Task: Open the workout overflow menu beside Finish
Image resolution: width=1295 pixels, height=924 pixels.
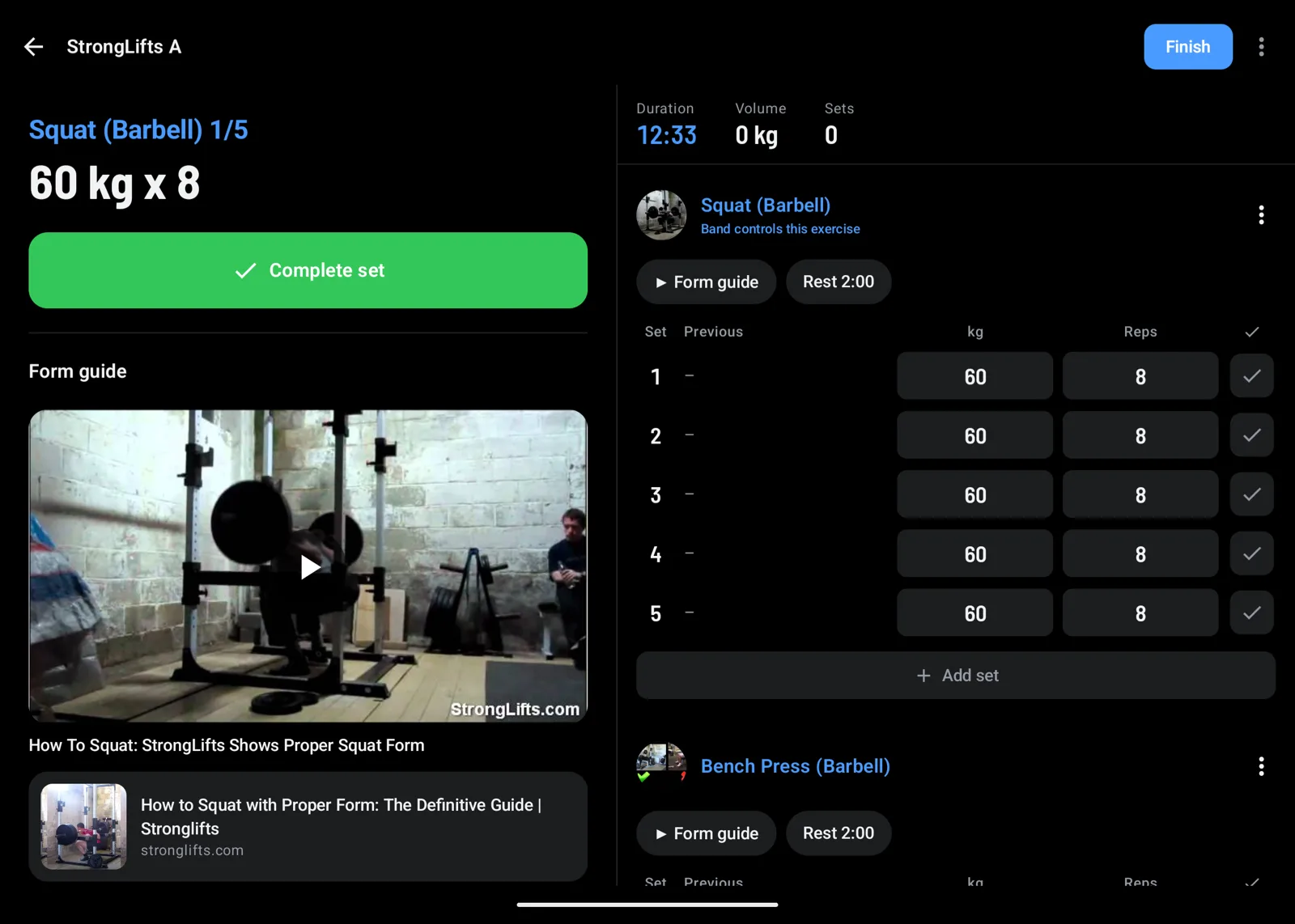Action: 1261,47
